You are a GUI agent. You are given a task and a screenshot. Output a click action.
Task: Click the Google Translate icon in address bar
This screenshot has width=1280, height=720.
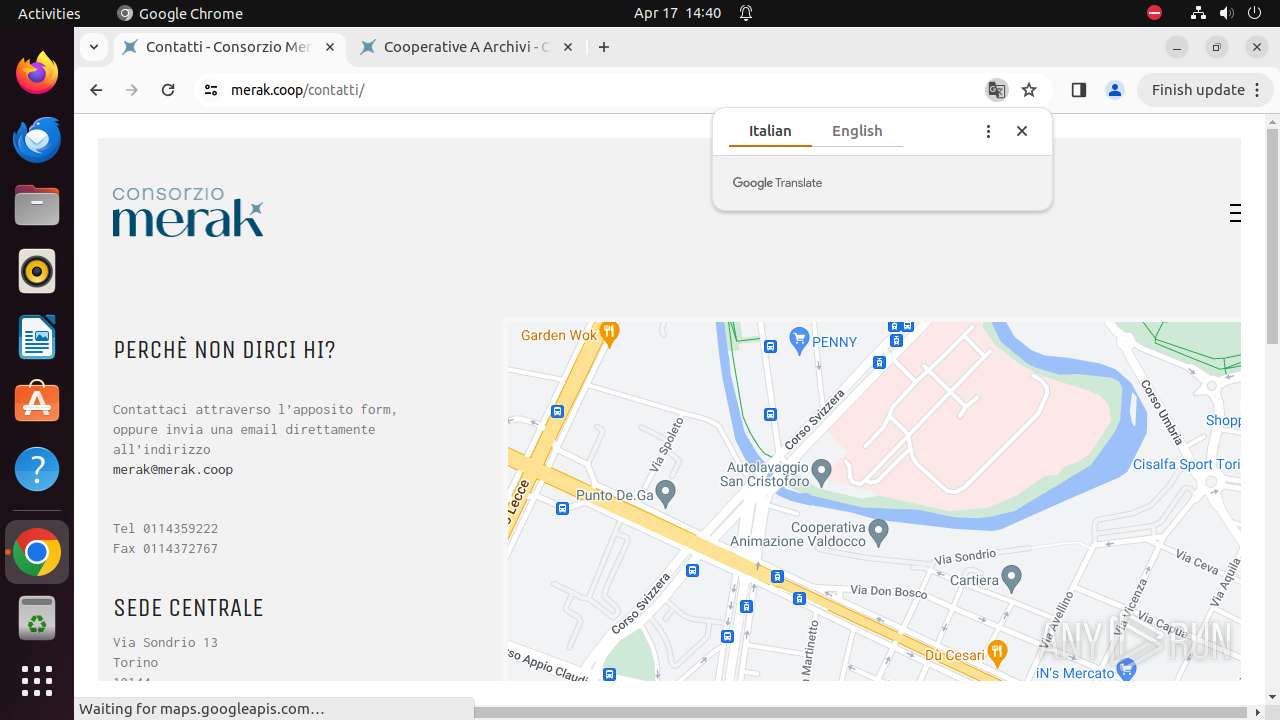(996, 90)
